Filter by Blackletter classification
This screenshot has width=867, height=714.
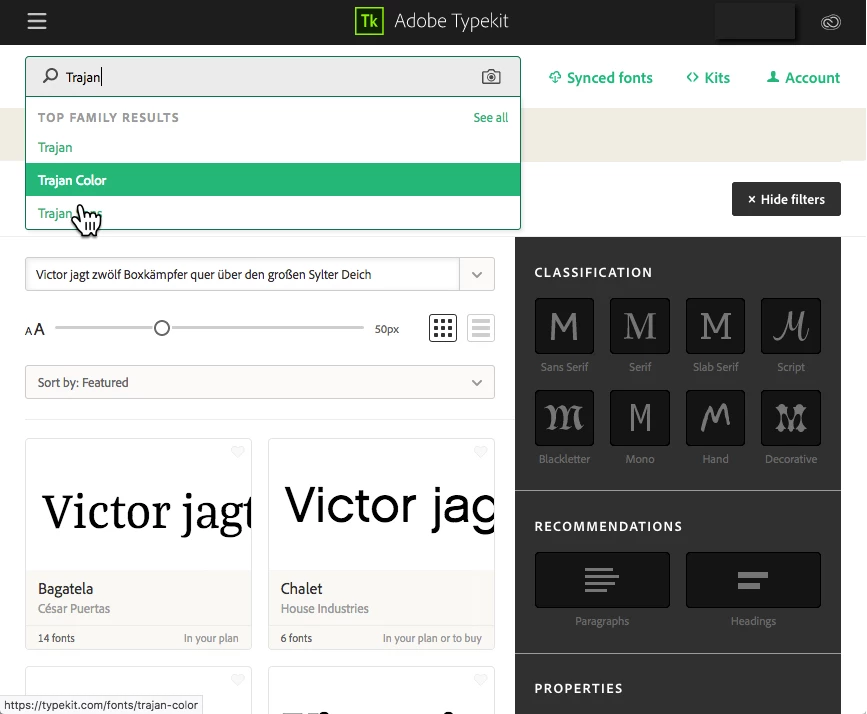tap(564, 418)
